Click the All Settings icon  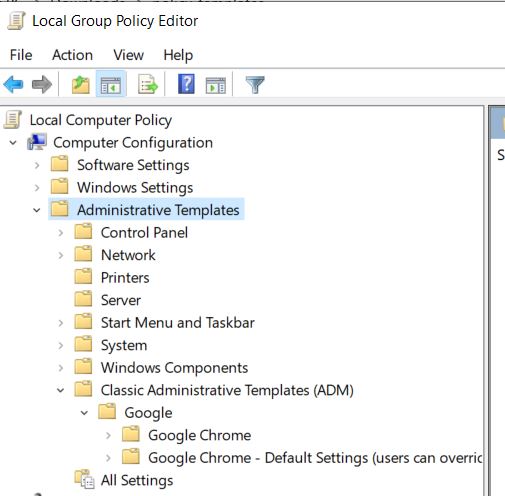[x=84, y=479]
